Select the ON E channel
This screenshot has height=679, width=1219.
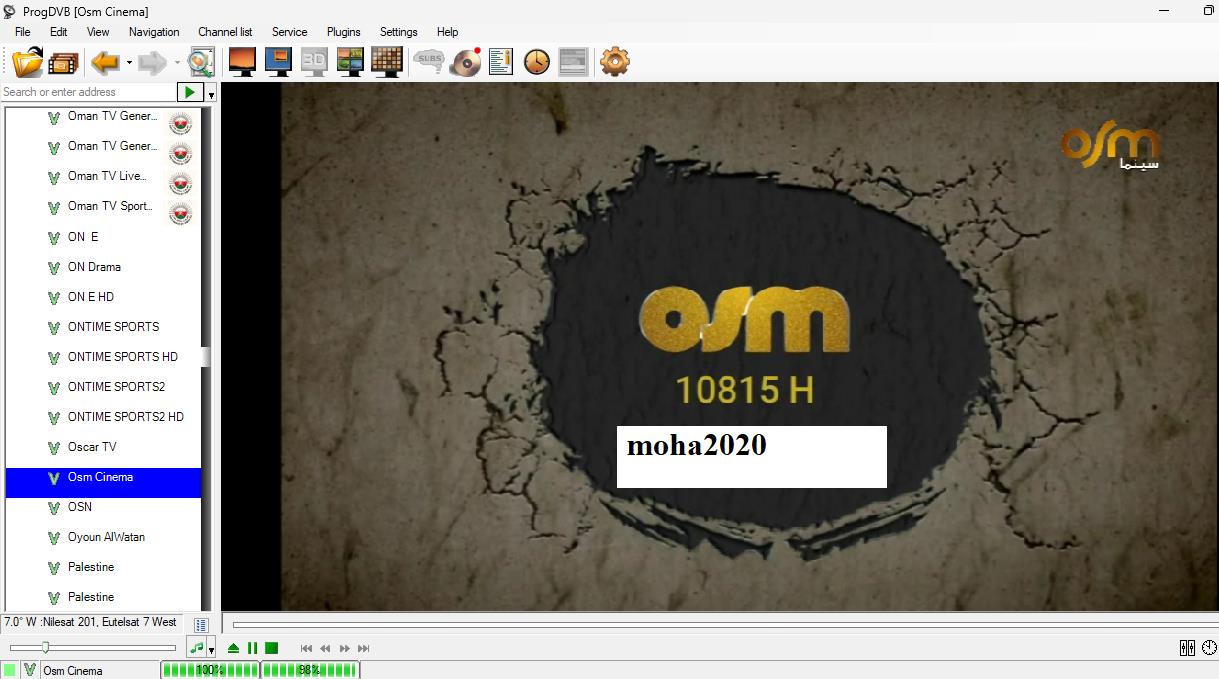point(83,237)
